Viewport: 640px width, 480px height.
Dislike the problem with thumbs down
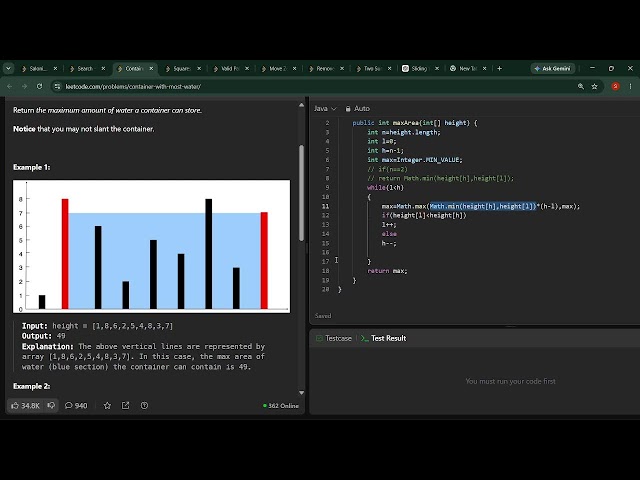pos(51,406)
